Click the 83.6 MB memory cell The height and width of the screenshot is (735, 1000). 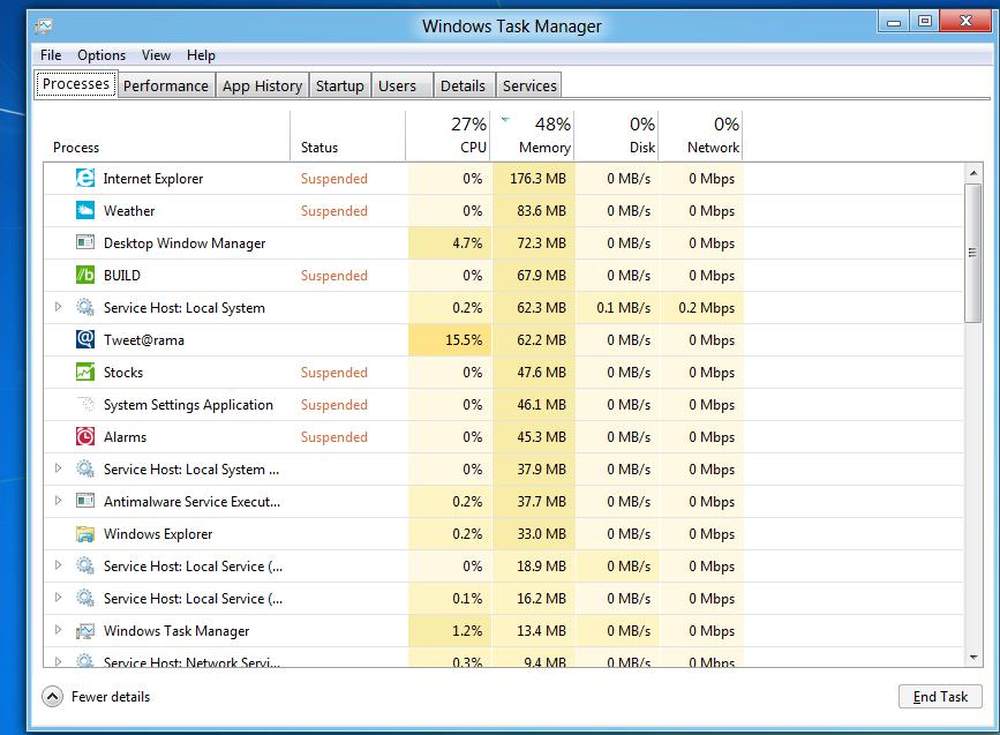533,211
